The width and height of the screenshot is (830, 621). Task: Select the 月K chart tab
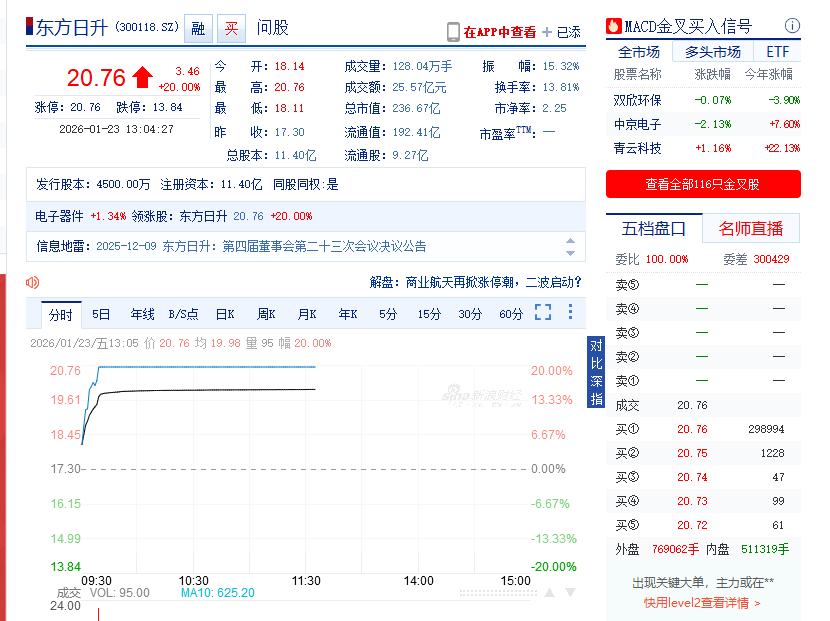307,314
